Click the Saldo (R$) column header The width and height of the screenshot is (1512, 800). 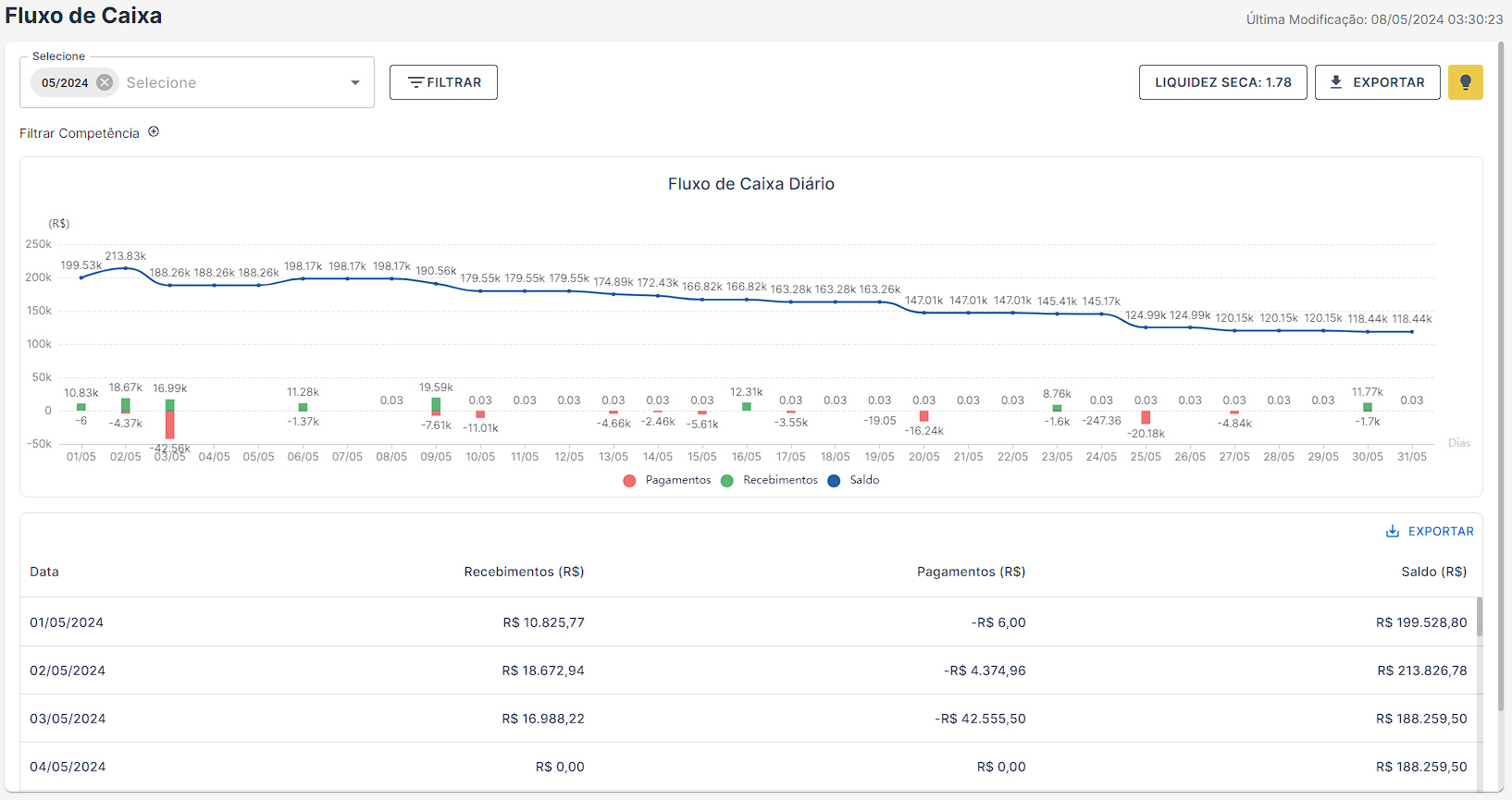pyautogui.click(x=1433, y=572)
